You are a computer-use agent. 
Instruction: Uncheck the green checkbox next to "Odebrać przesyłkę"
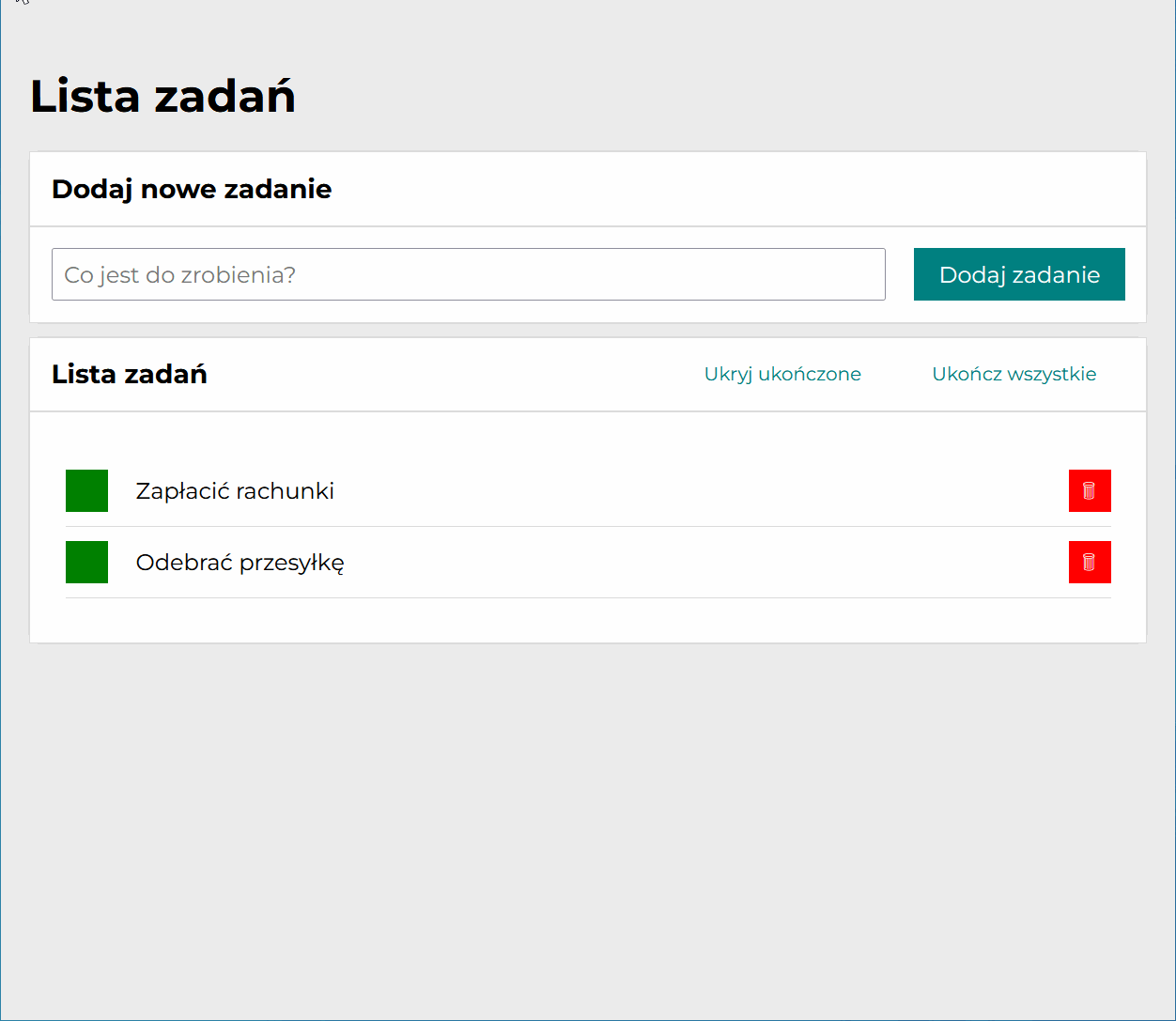pos(86,562)
